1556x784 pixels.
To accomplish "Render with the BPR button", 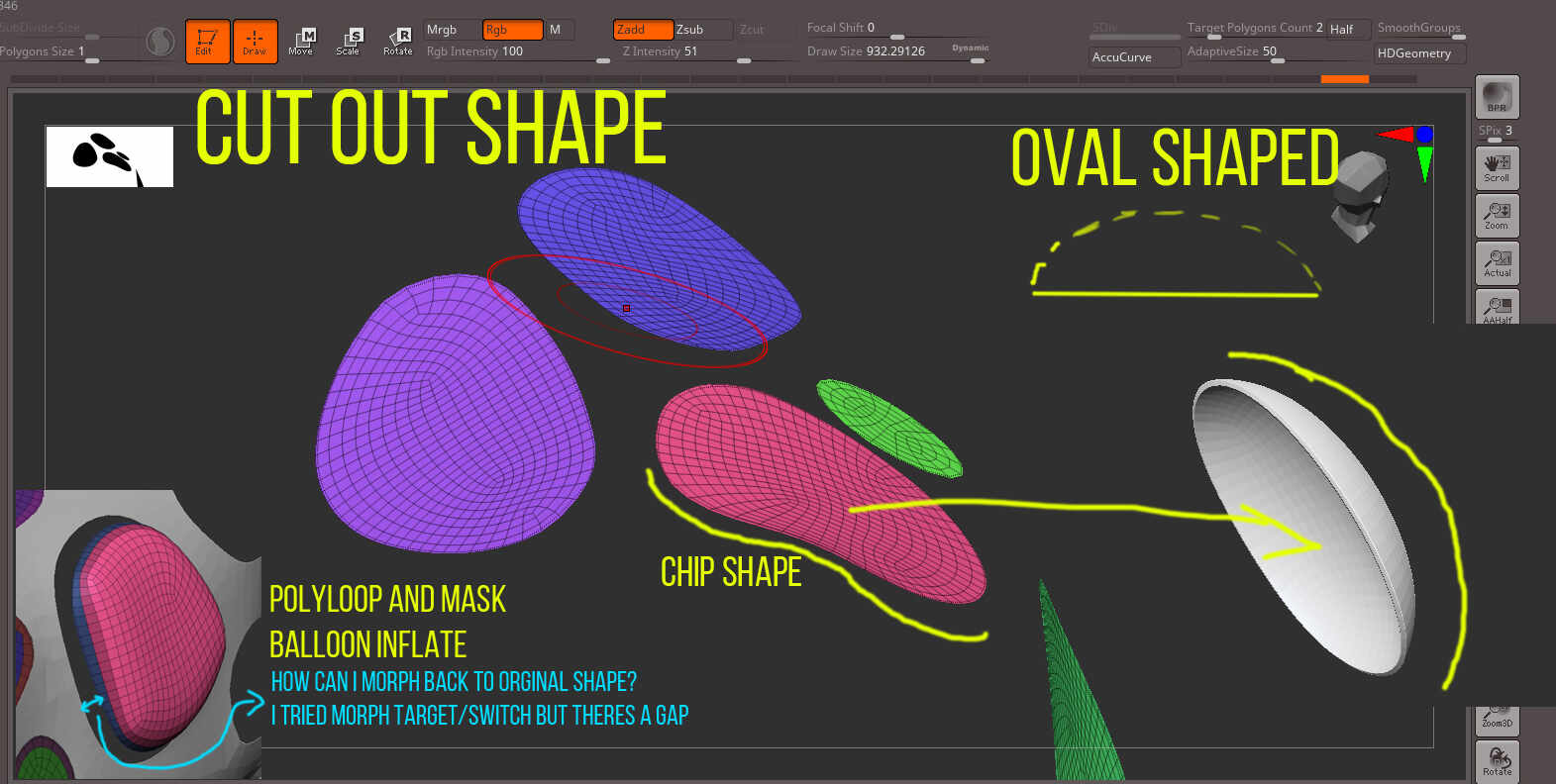I will (1497, 97).
